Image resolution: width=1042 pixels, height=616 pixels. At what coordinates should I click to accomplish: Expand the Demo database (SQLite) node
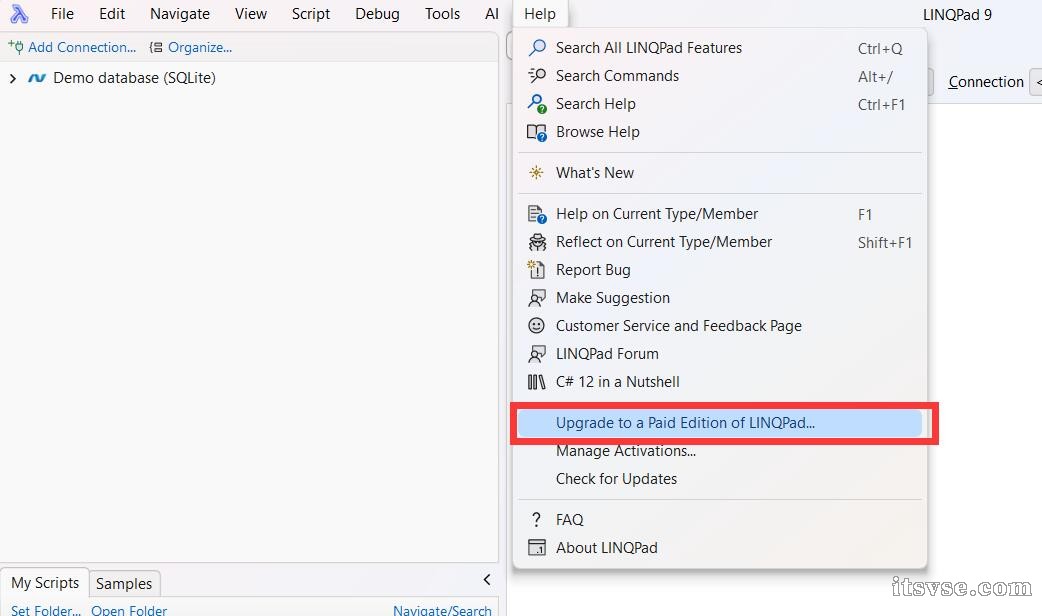coord(13,78)
